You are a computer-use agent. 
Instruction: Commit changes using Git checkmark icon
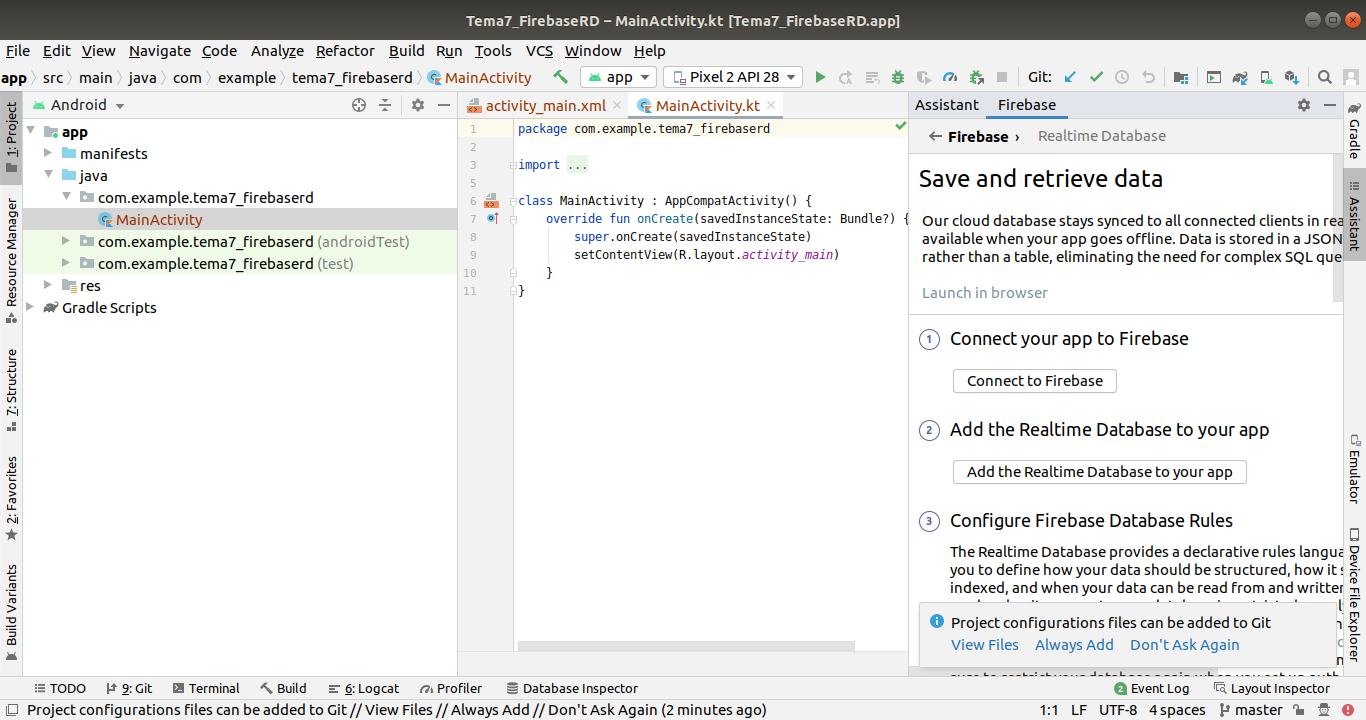point(1096,77)
